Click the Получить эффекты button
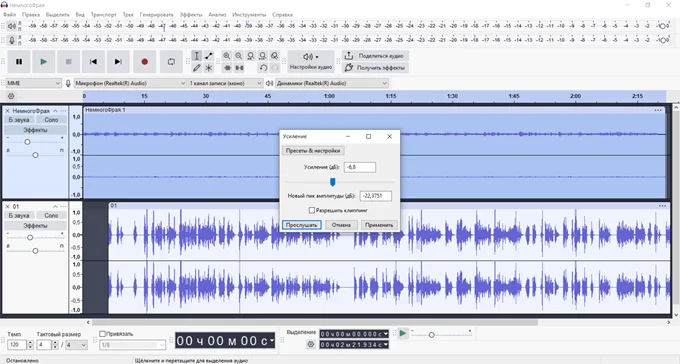The image size is (680, 364). pos(376,68)
